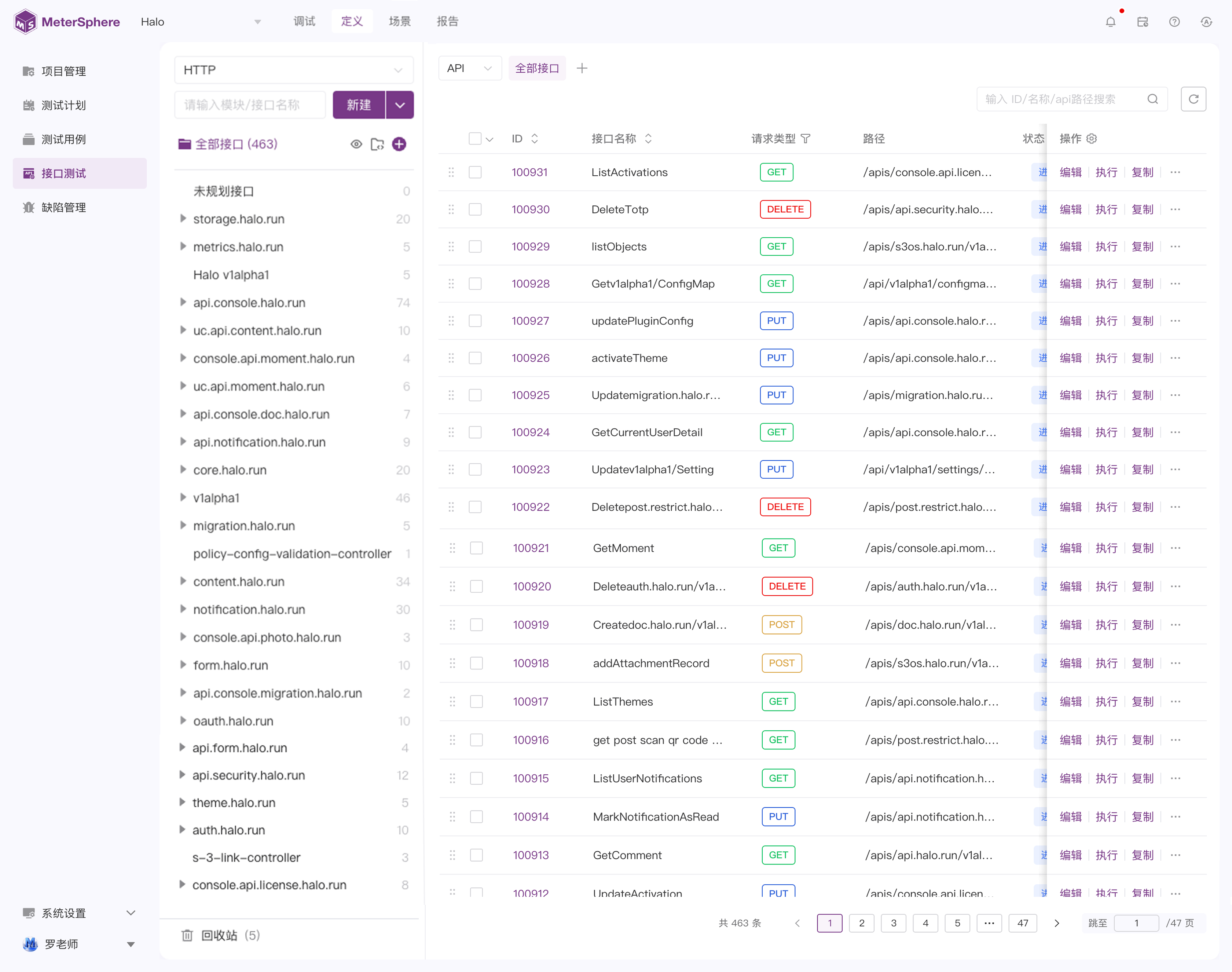Screen dimensions: 1232x972
Task: Open the 操作 column settings gear
Action: coord(1092,138)
